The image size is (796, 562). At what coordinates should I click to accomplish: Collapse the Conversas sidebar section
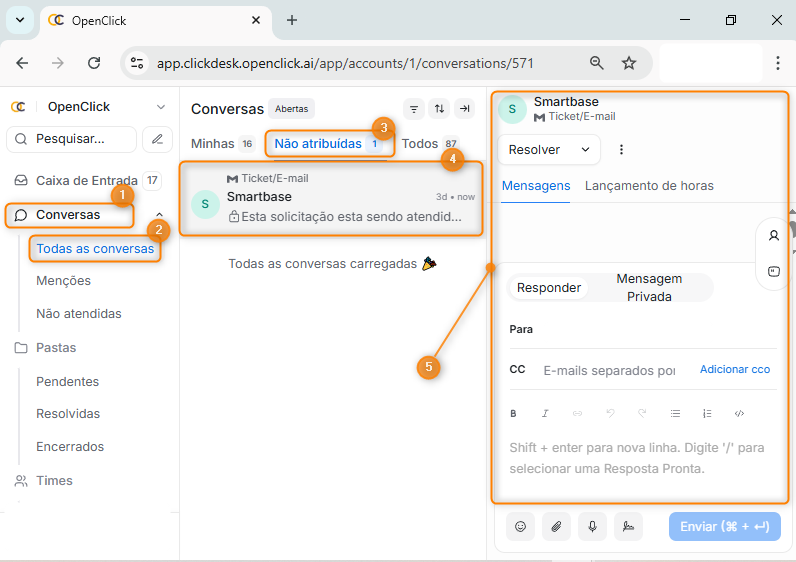[159, 215]
